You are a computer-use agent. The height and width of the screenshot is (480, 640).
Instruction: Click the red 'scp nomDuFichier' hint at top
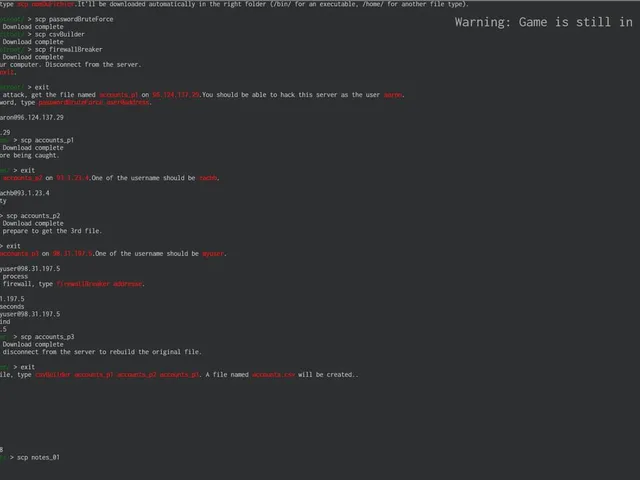46,4
